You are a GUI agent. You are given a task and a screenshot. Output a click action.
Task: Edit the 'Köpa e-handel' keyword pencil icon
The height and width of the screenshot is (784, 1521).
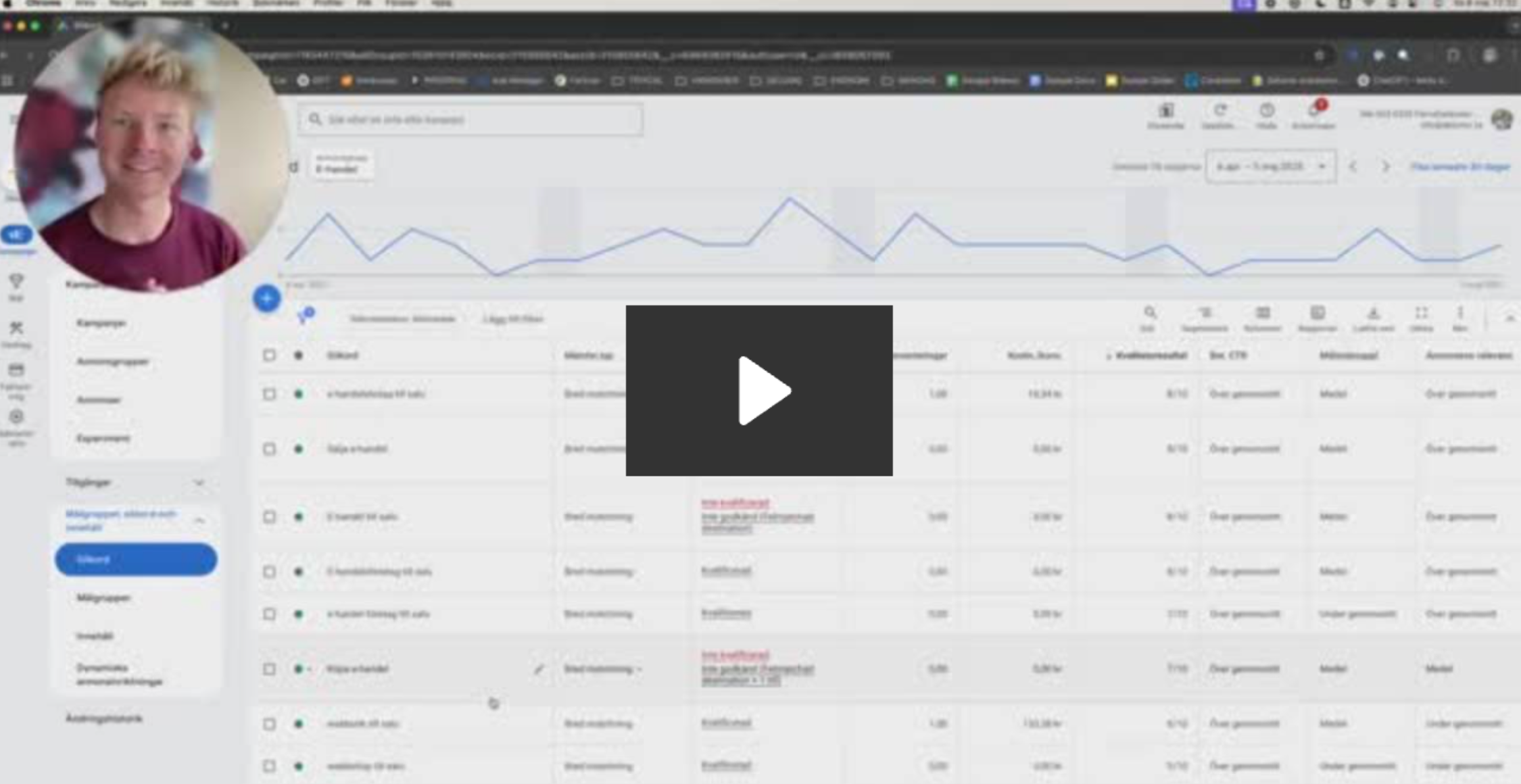(x=539, y=669)
